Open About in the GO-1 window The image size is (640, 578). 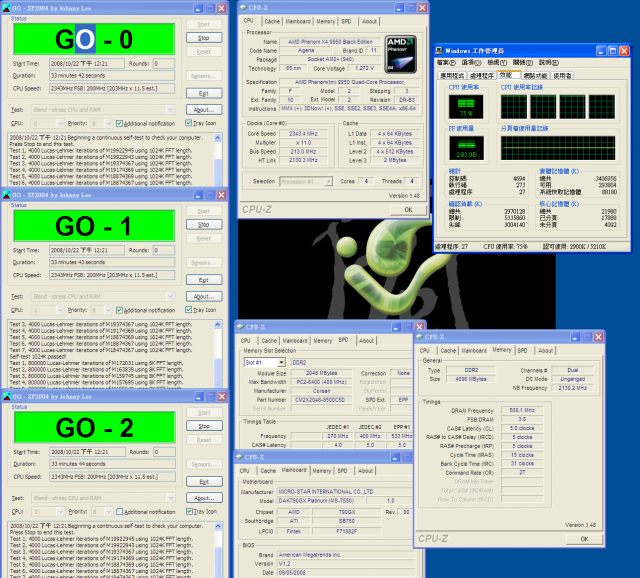(204, 296)
